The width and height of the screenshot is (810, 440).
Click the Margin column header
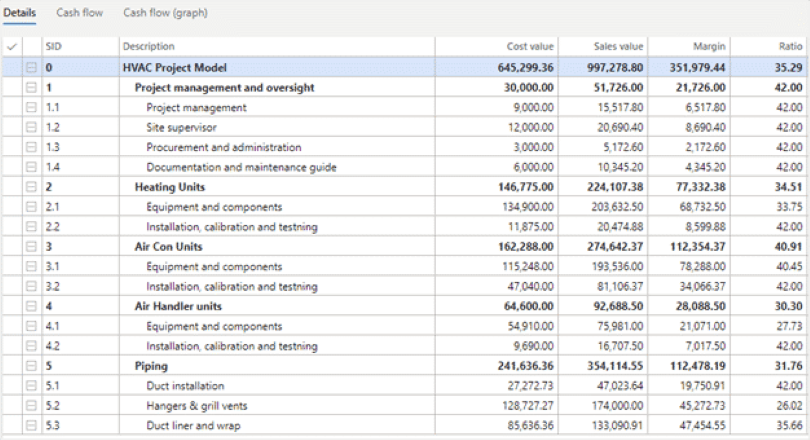[x=709, y=47]
